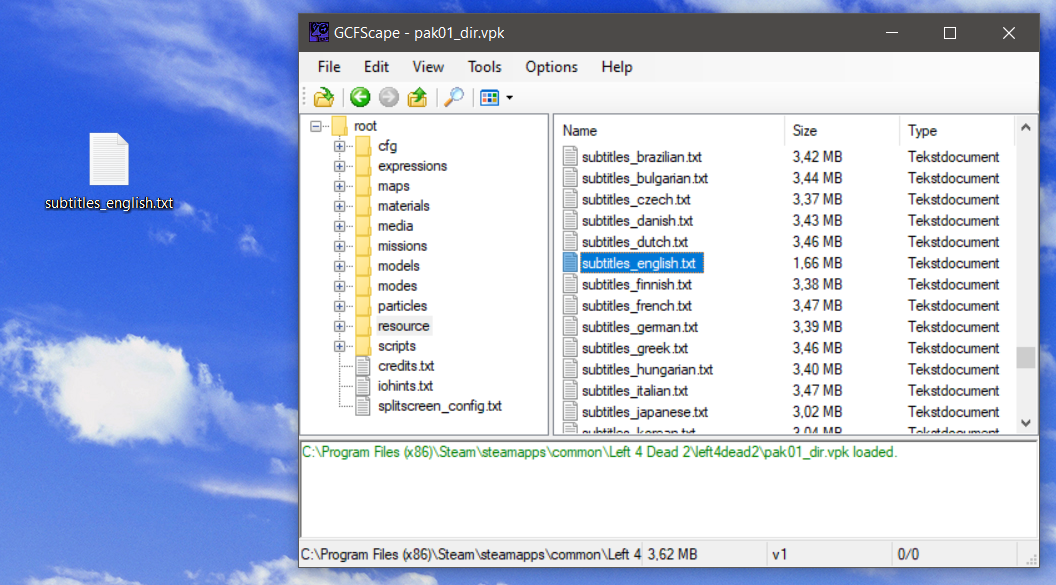
Task: Open the Edit menu
Action: coord(376,67)
